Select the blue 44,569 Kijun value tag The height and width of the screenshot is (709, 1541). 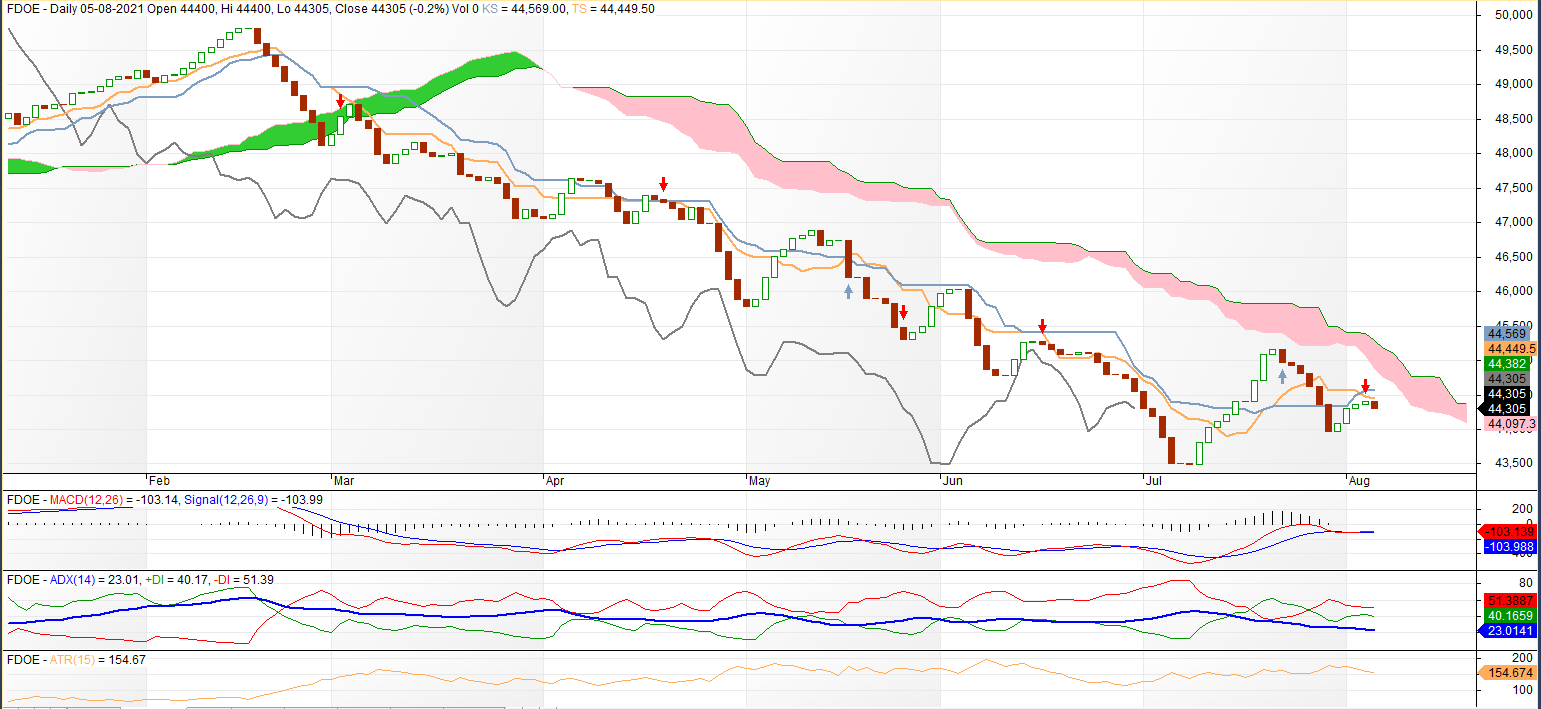point(1507,333)
